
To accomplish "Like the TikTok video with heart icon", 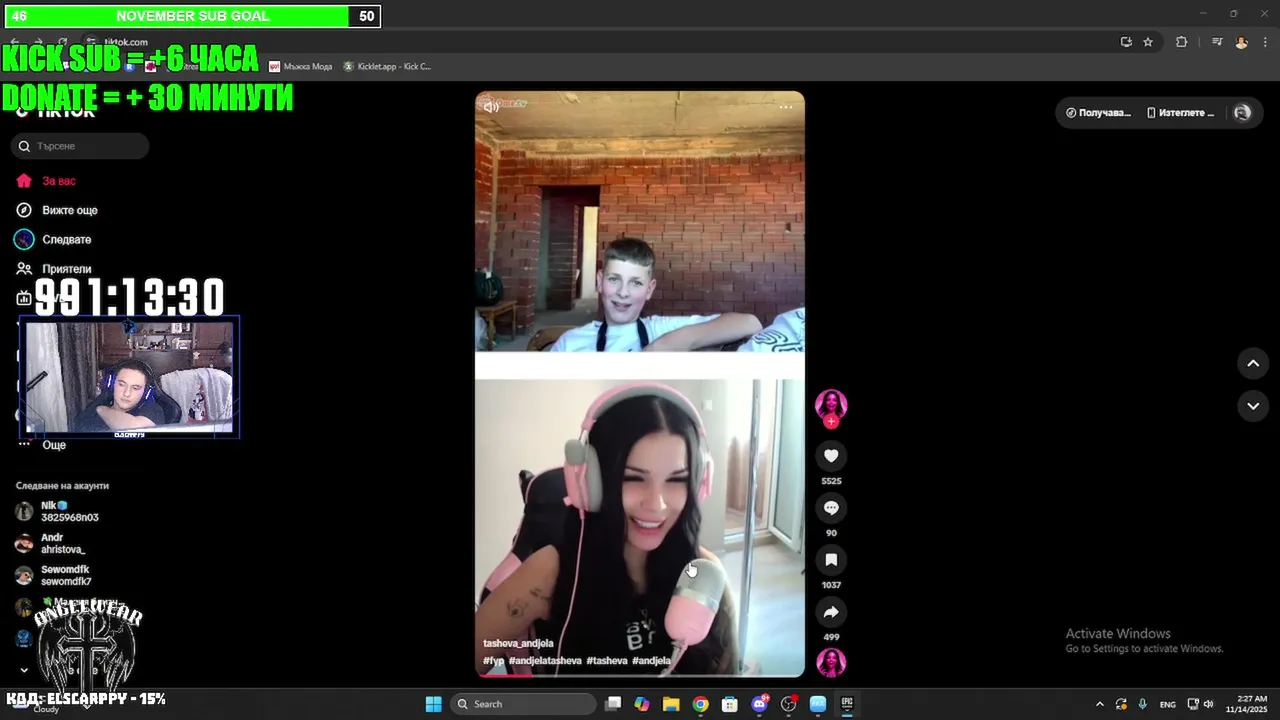I will [831, 456].
